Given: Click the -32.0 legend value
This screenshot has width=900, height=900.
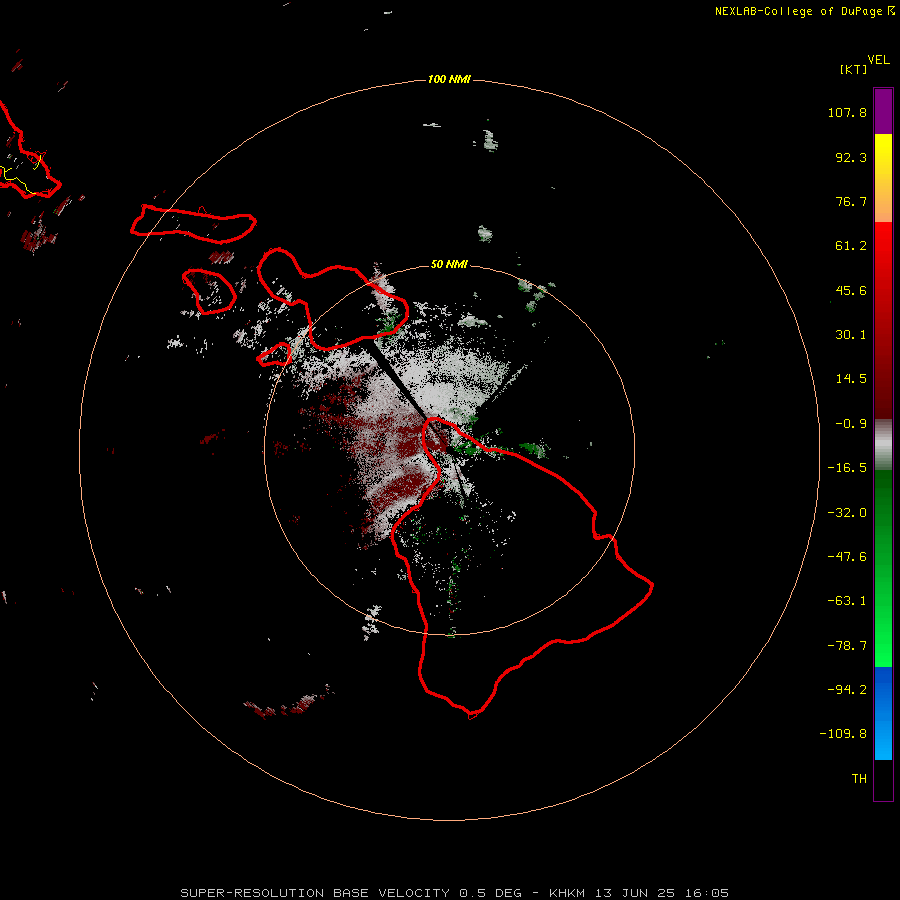Looking at the screenshot, I should (x=847, y=513).
